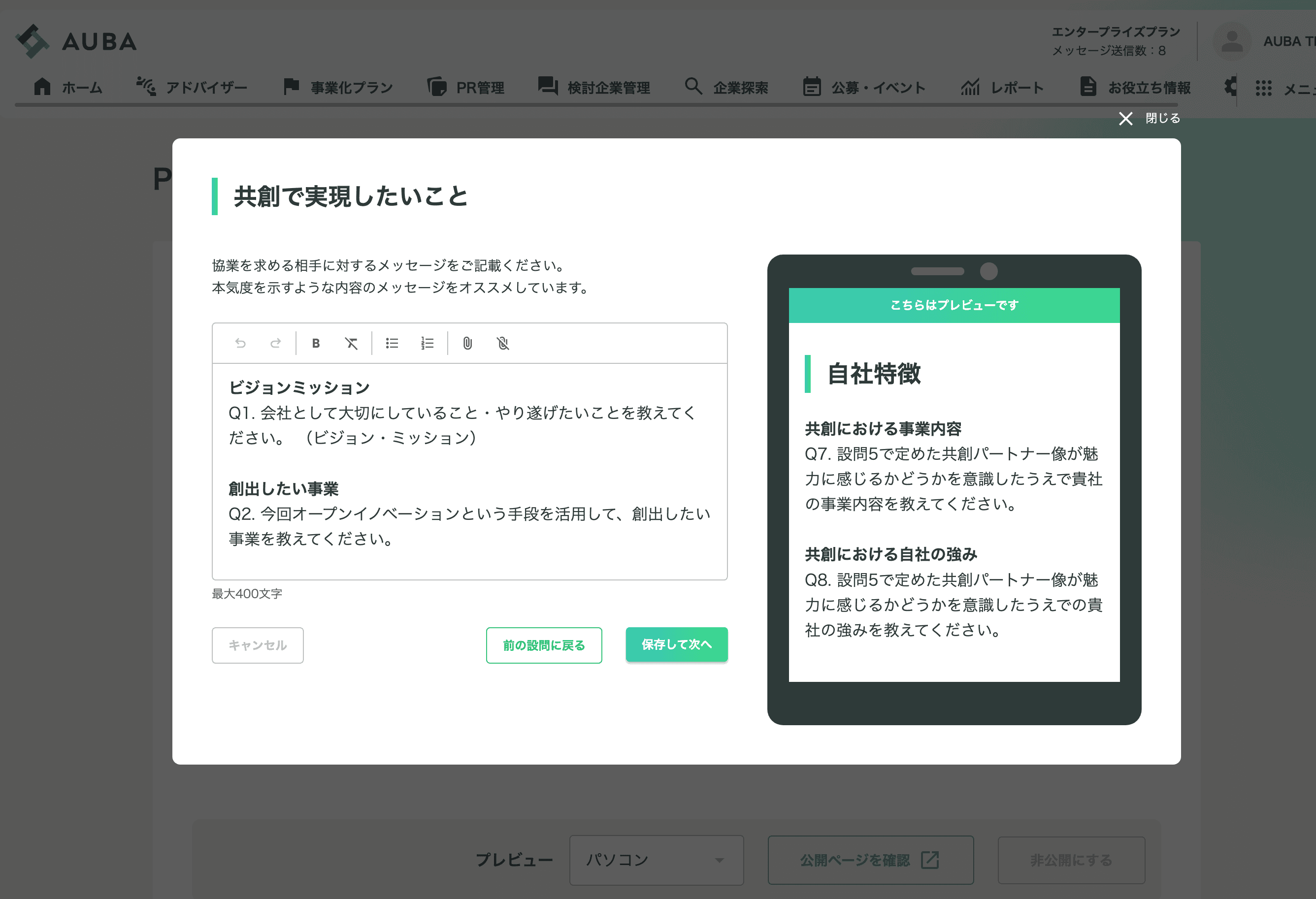Insert a bulleted list
1316x899 pixels.
pos(392,343)
